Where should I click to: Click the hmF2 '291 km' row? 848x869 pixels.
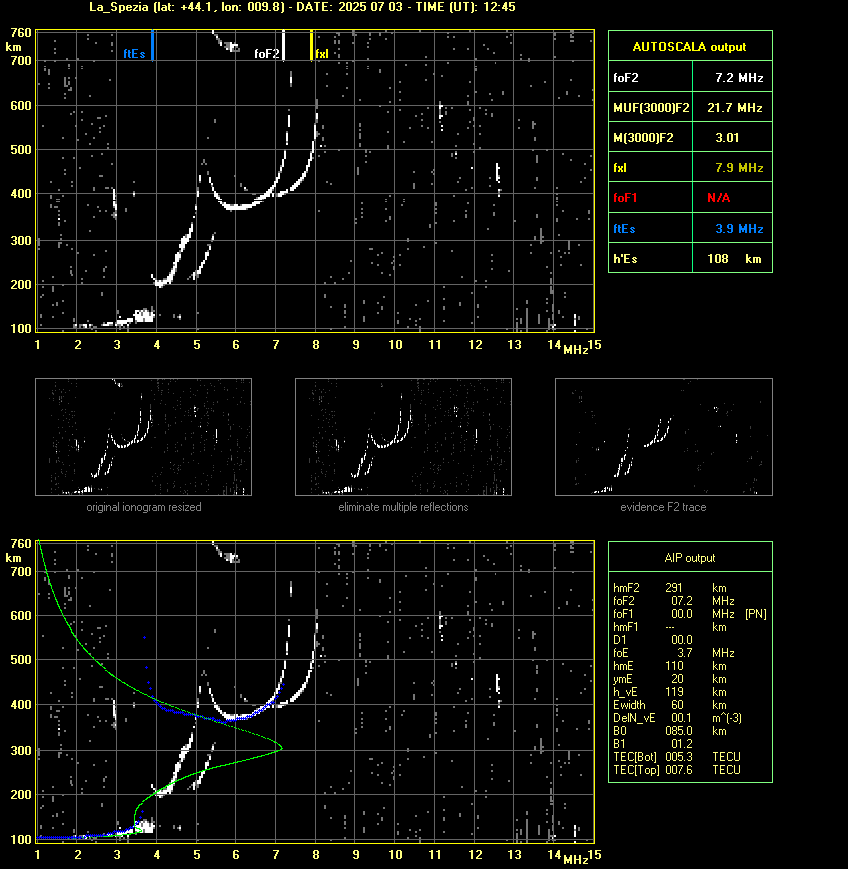pyautogui.click(x=670, y=587)
